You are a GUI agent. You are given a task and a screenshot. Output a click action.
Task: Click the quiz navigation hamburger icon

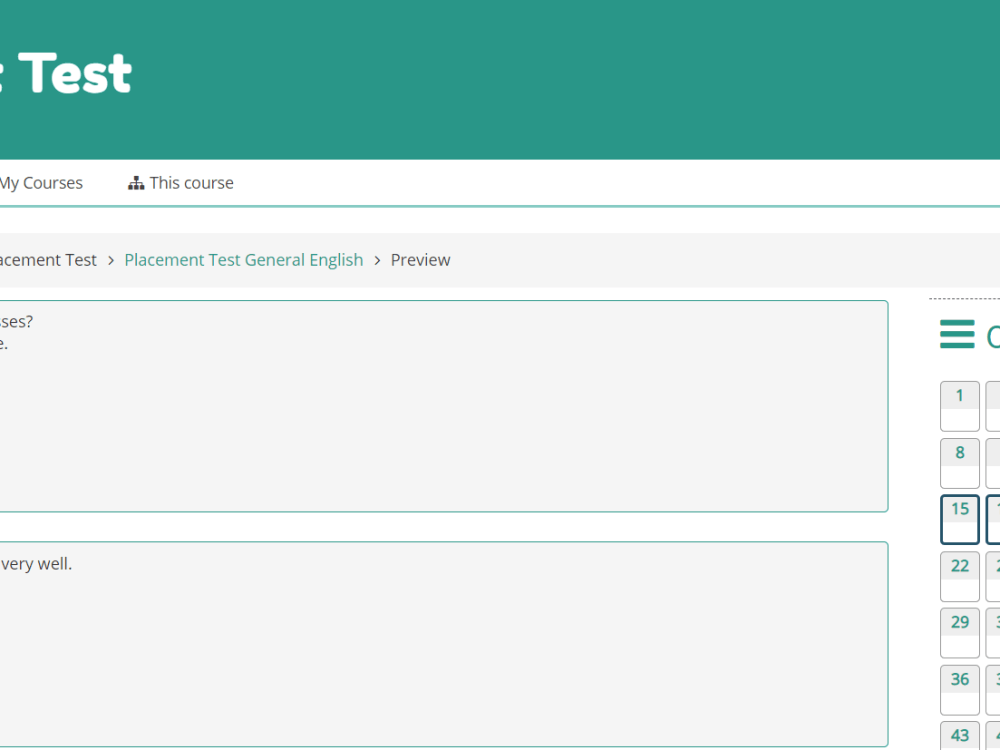tap(957, 334)
